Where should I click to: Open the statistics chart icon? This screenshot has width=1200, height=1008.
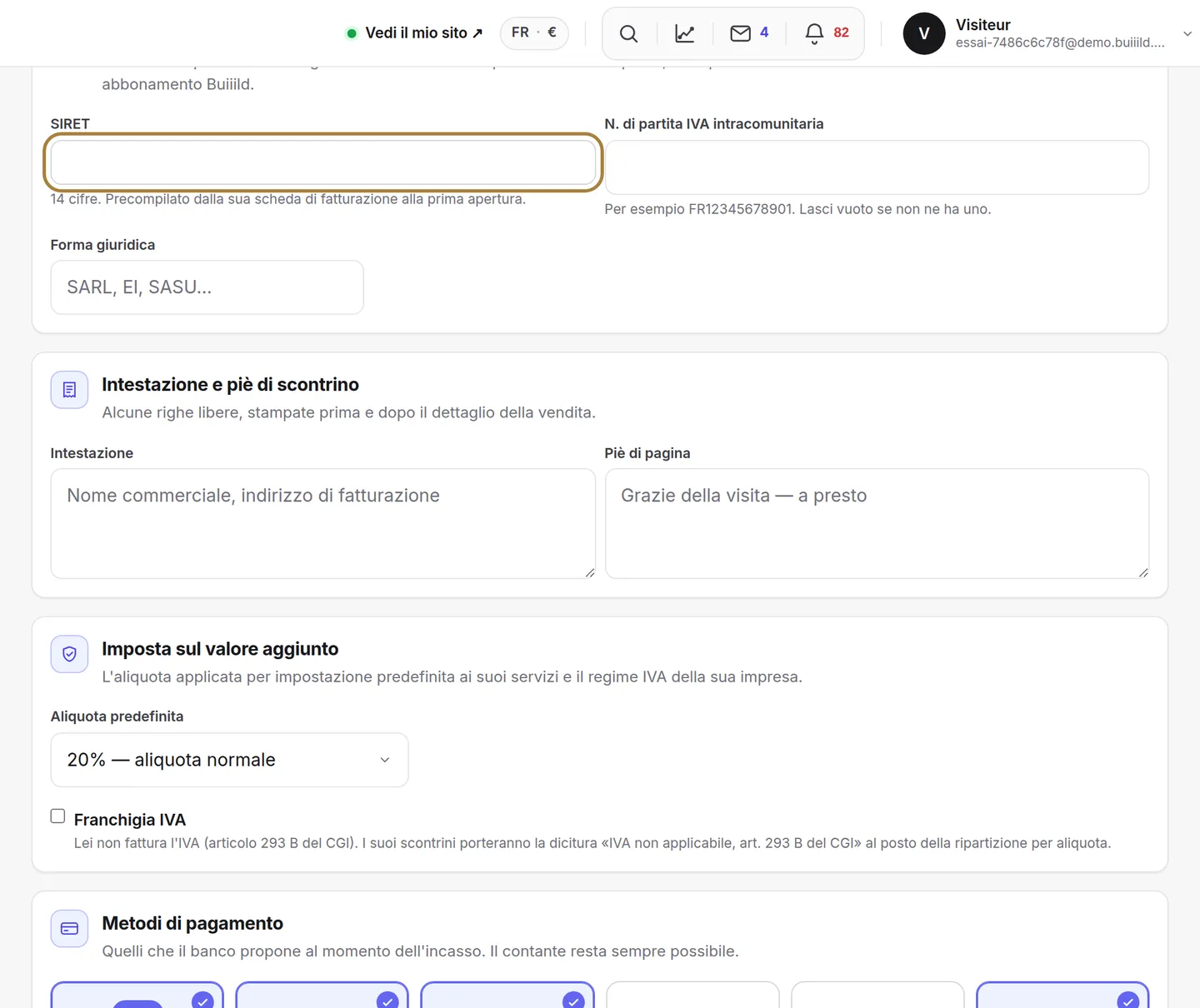point(685,33)
